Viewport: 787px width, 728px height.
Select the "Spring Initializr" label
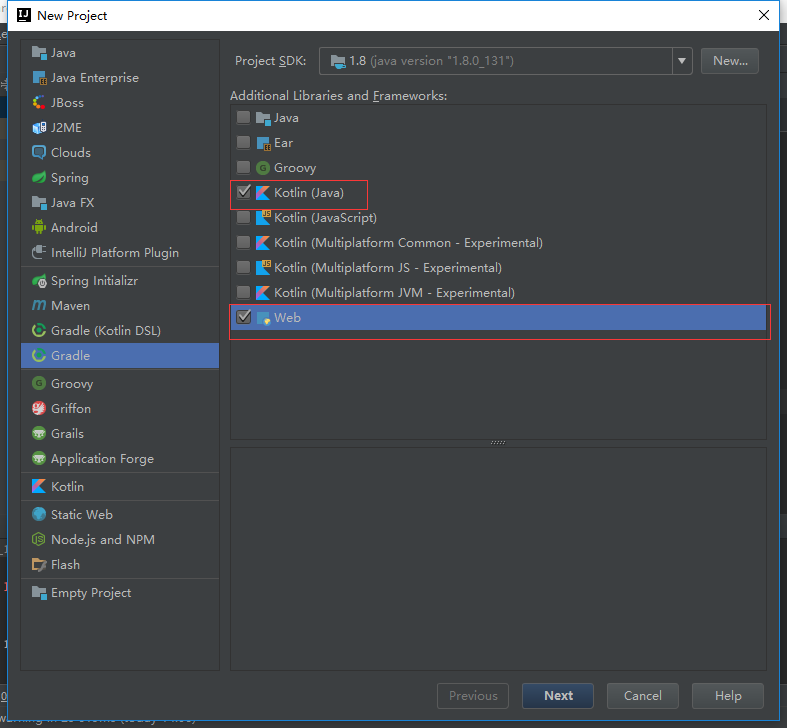94,281
